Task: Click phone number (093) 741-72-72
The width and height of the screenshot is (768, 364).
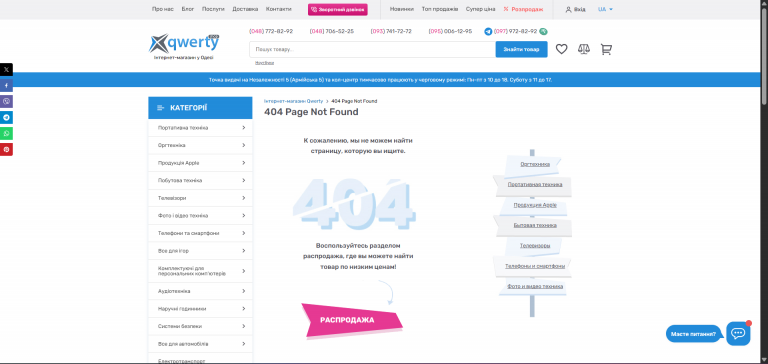Action: 391,31
